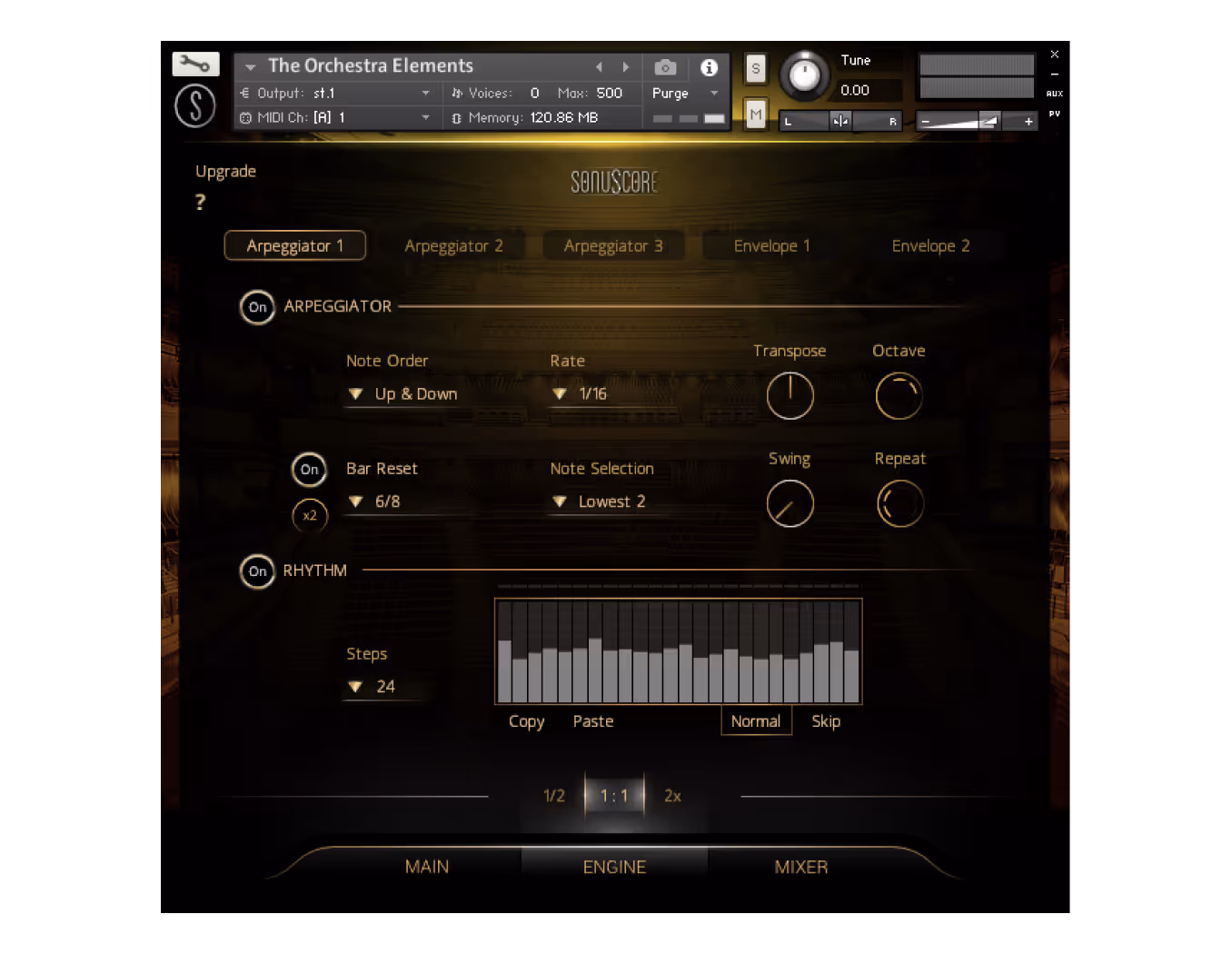
Task: Switch to the Arpeggiator 3 tab
Action: pyautogui.click(x=613, y=246)
